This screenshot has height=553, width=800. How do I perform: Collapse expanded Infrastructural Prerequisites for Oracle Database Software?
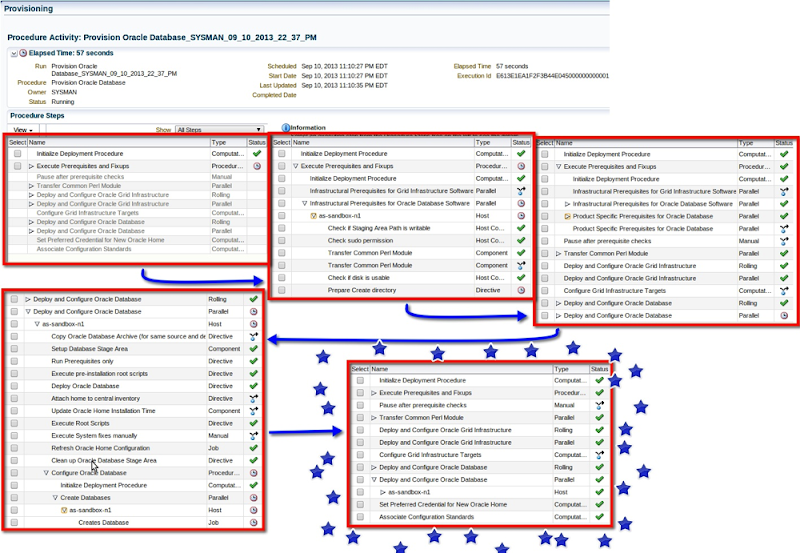click(305, 203)
